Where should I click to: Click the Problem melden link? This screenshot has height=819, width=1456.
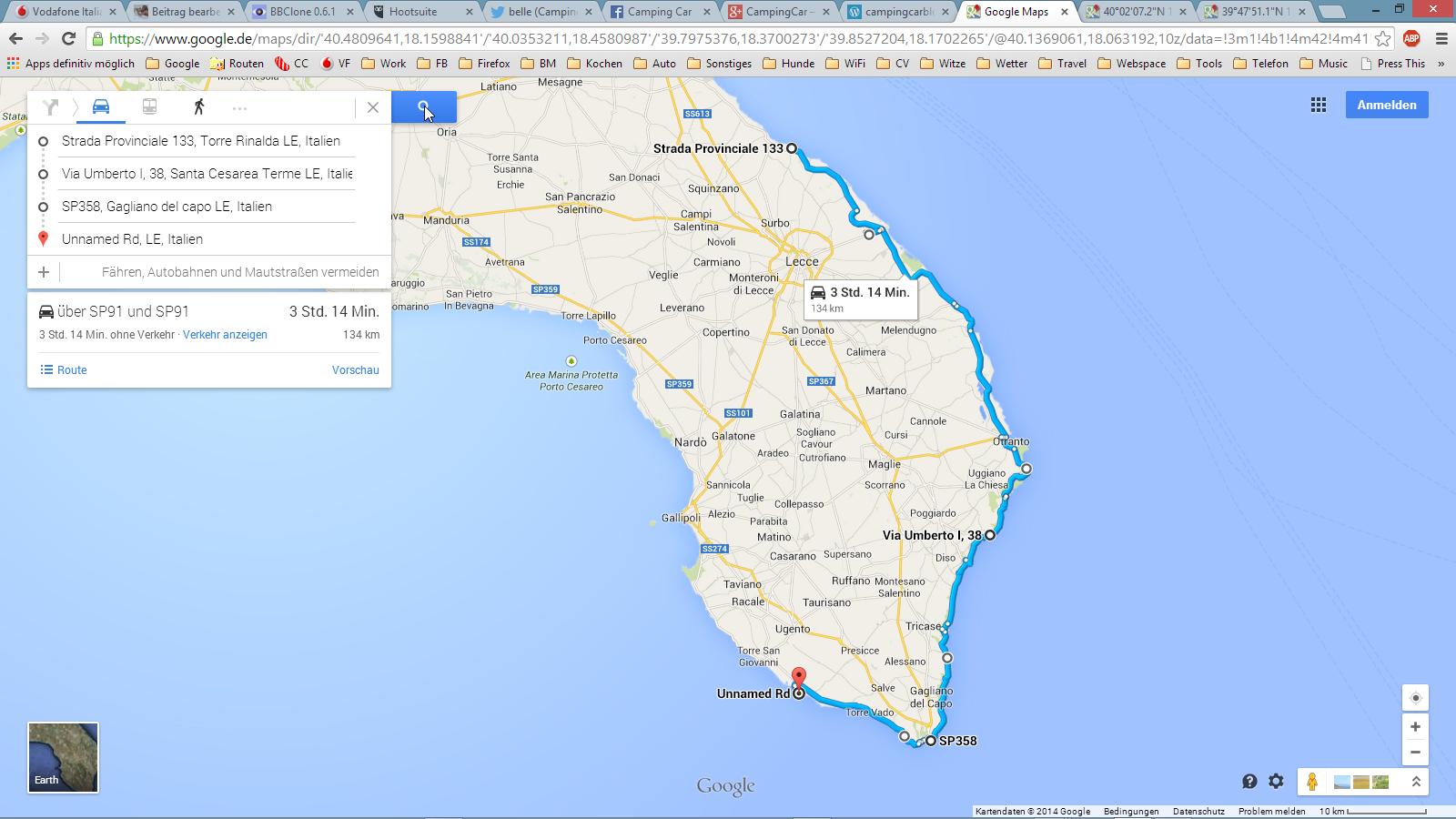click(x=1272, y=811)
